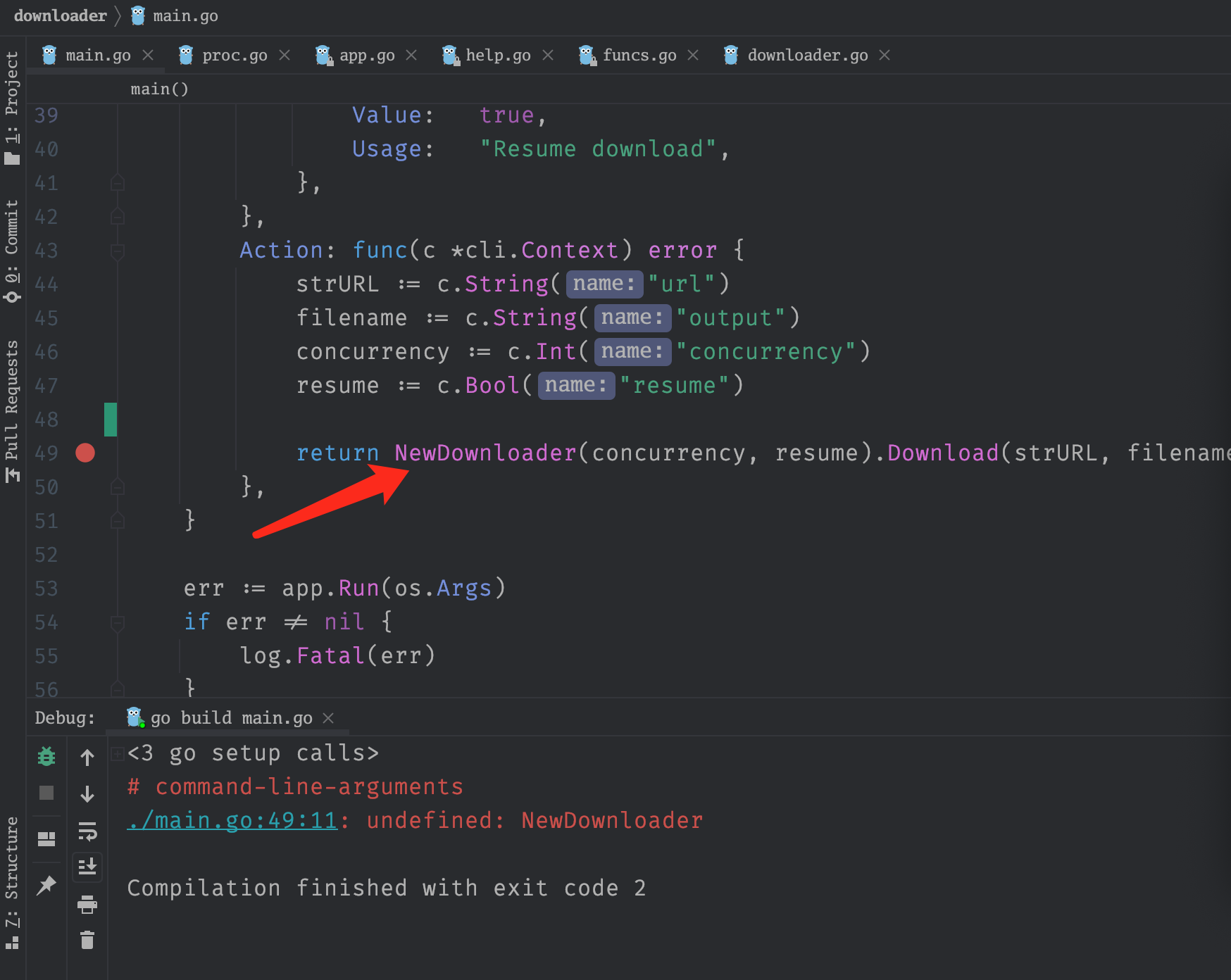
Task: Click the NewDownloader function call on line 49
Action: point(485,453)
